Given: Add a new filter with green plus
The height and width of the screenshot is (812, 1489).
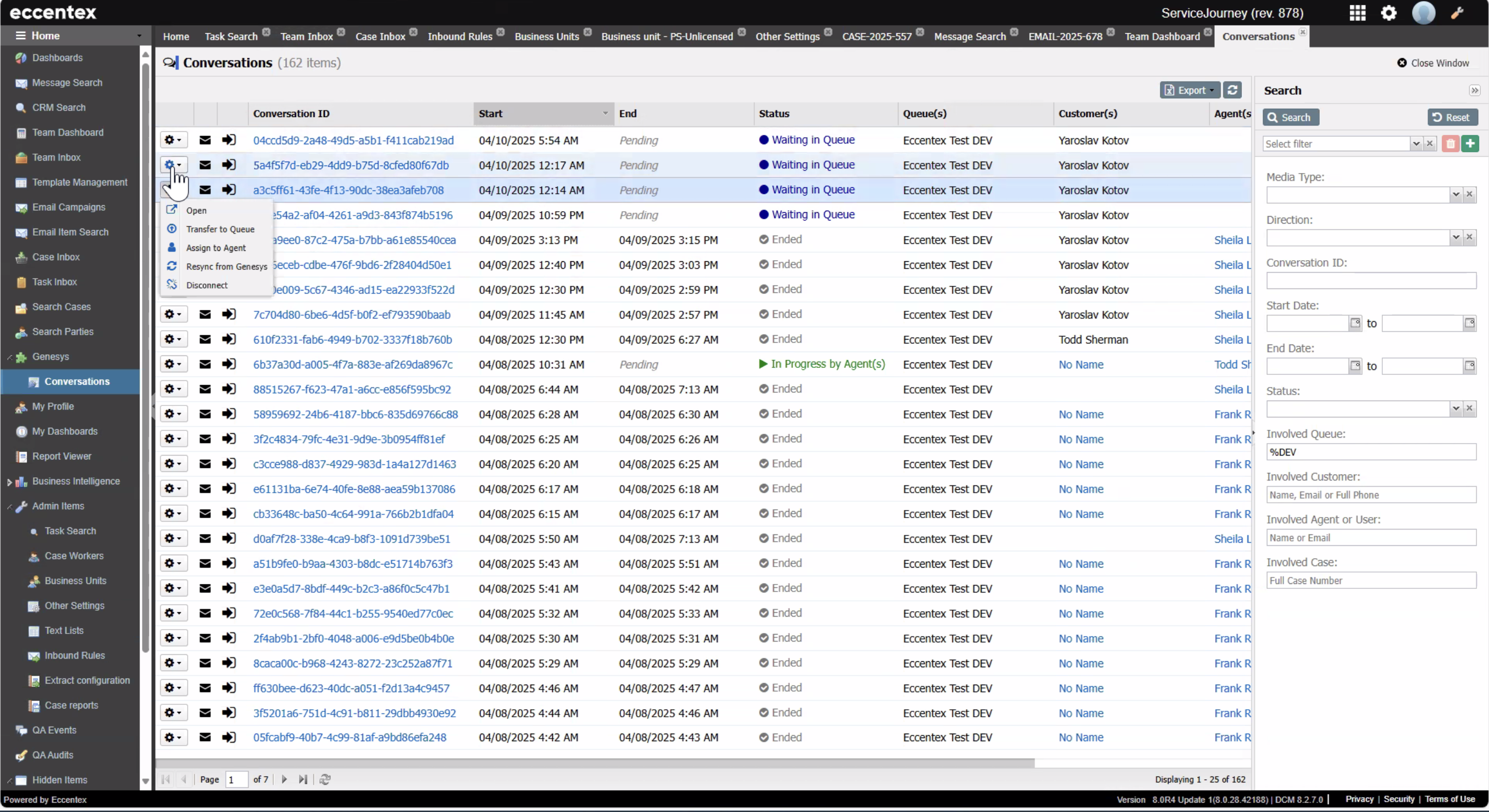Looking at the screenshot, I should tap(1470, 144).
